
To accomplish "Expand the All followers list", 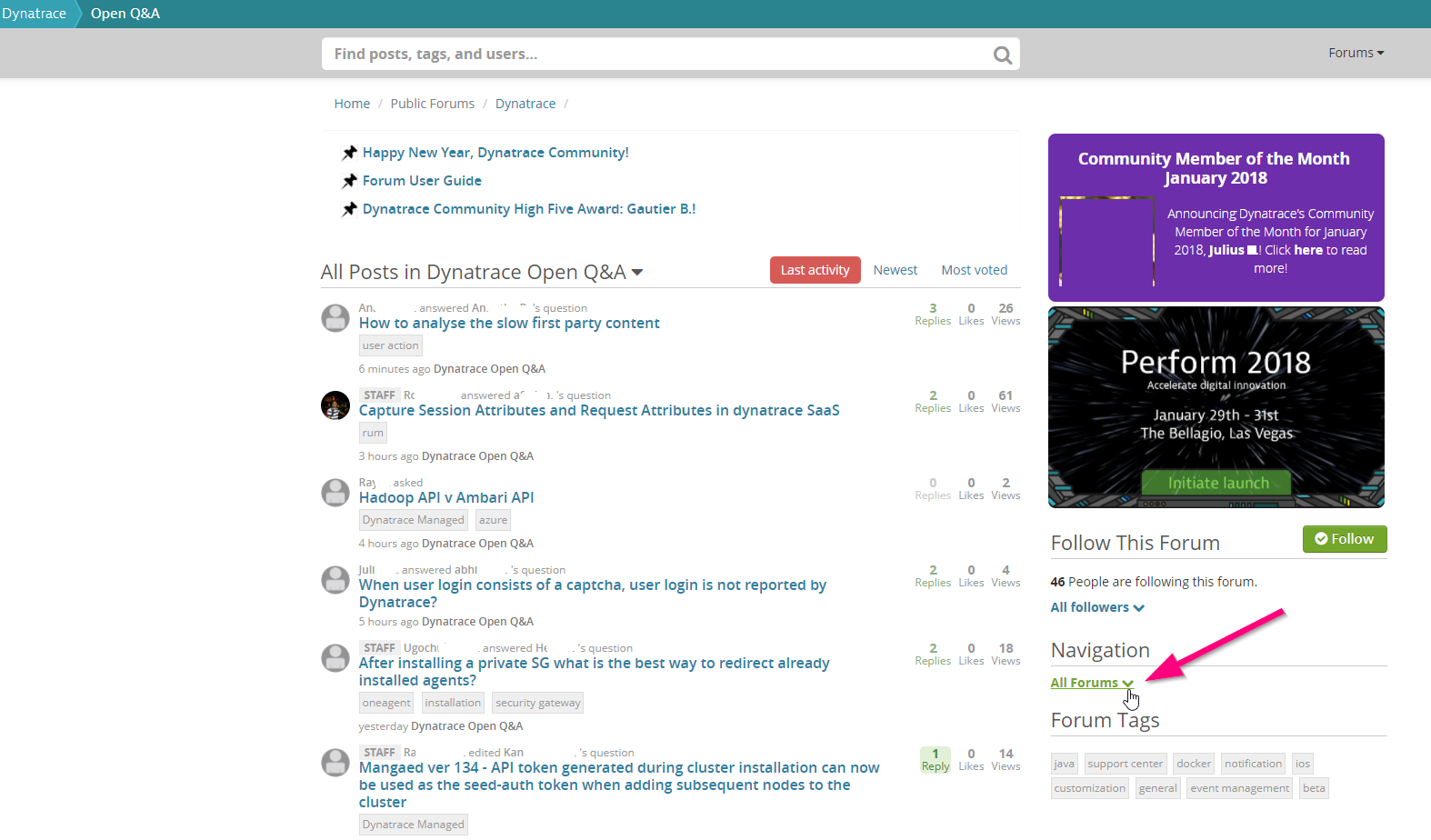I will pos(1097,607).
